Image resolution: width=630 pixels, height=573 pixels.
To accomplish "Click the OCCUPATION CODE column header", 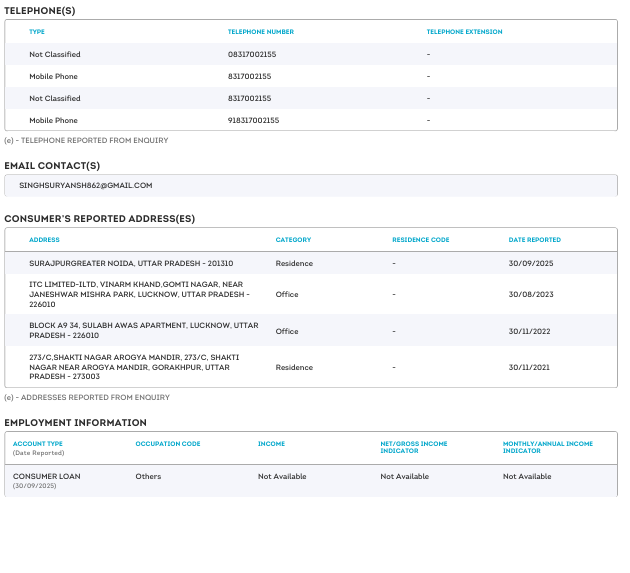I will (x=167, y=443).
